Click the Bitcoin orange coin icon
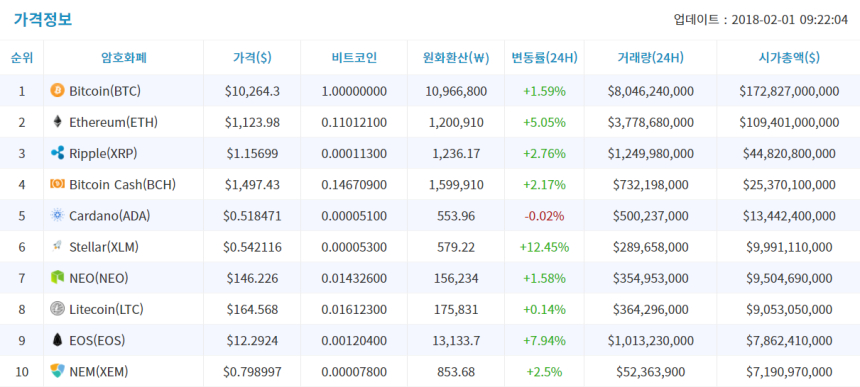 point(57,90)
